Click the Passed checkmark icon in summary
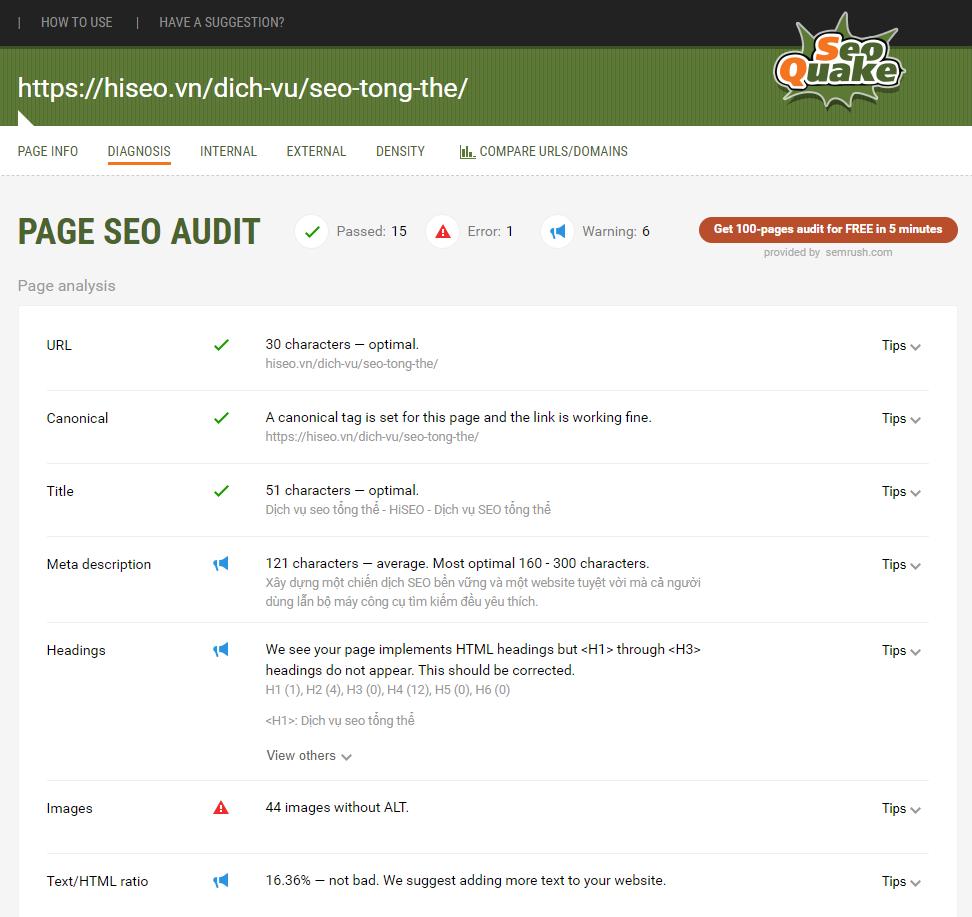 pos(311,231)
